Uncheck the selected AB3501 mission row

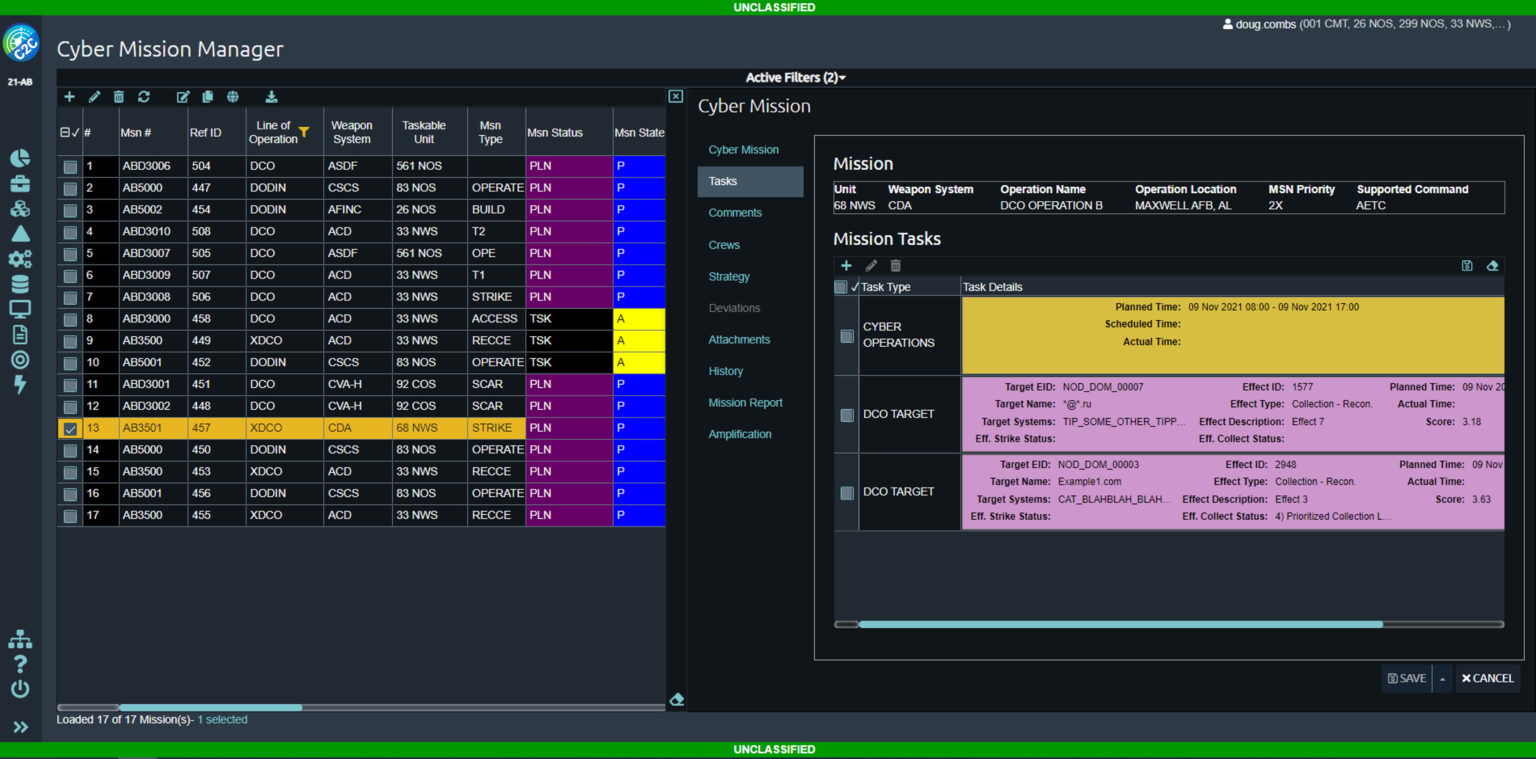click(69, 427)
